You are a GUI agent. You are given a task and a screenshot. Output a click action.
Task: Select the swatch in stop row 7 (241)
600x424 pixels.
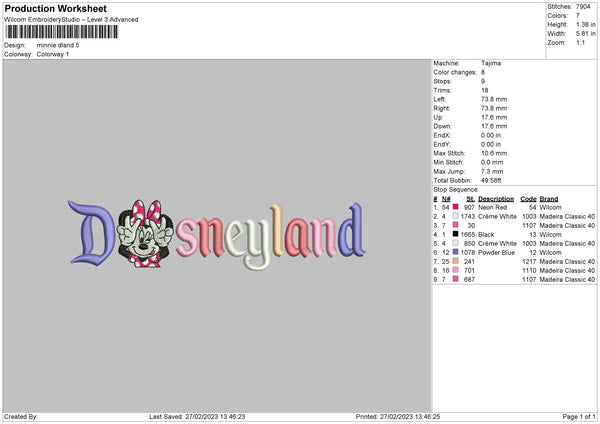455,261
